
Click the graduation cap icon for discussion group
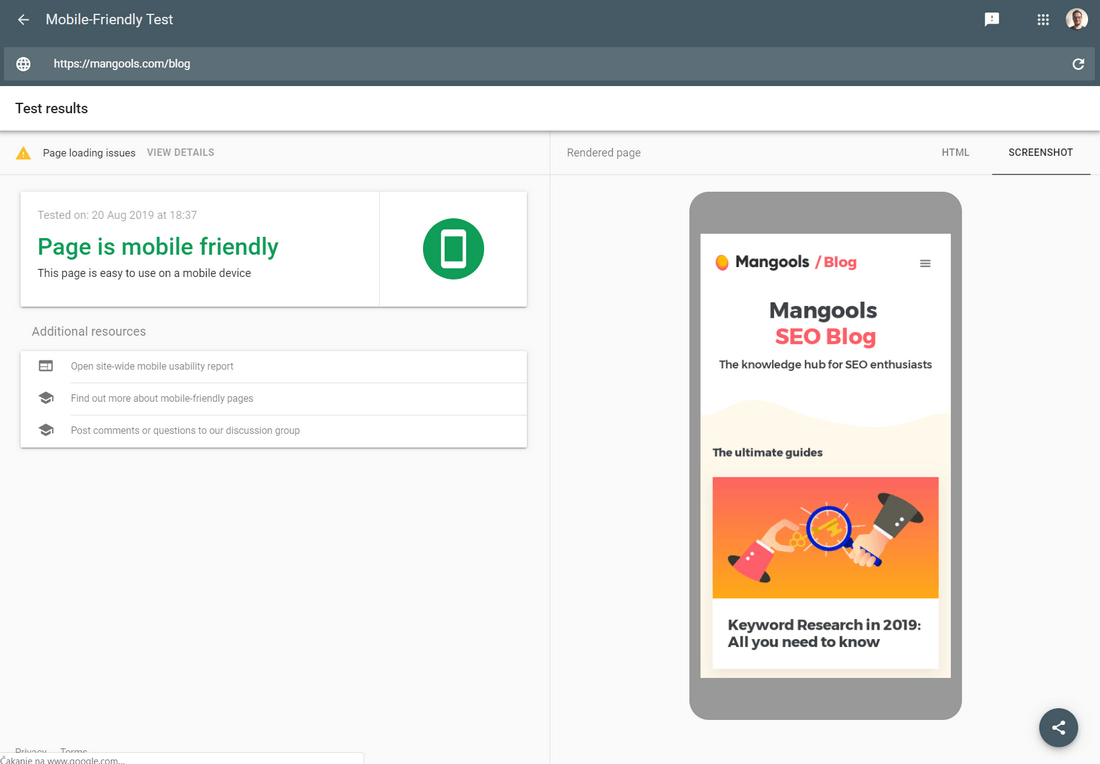(46, 430)
